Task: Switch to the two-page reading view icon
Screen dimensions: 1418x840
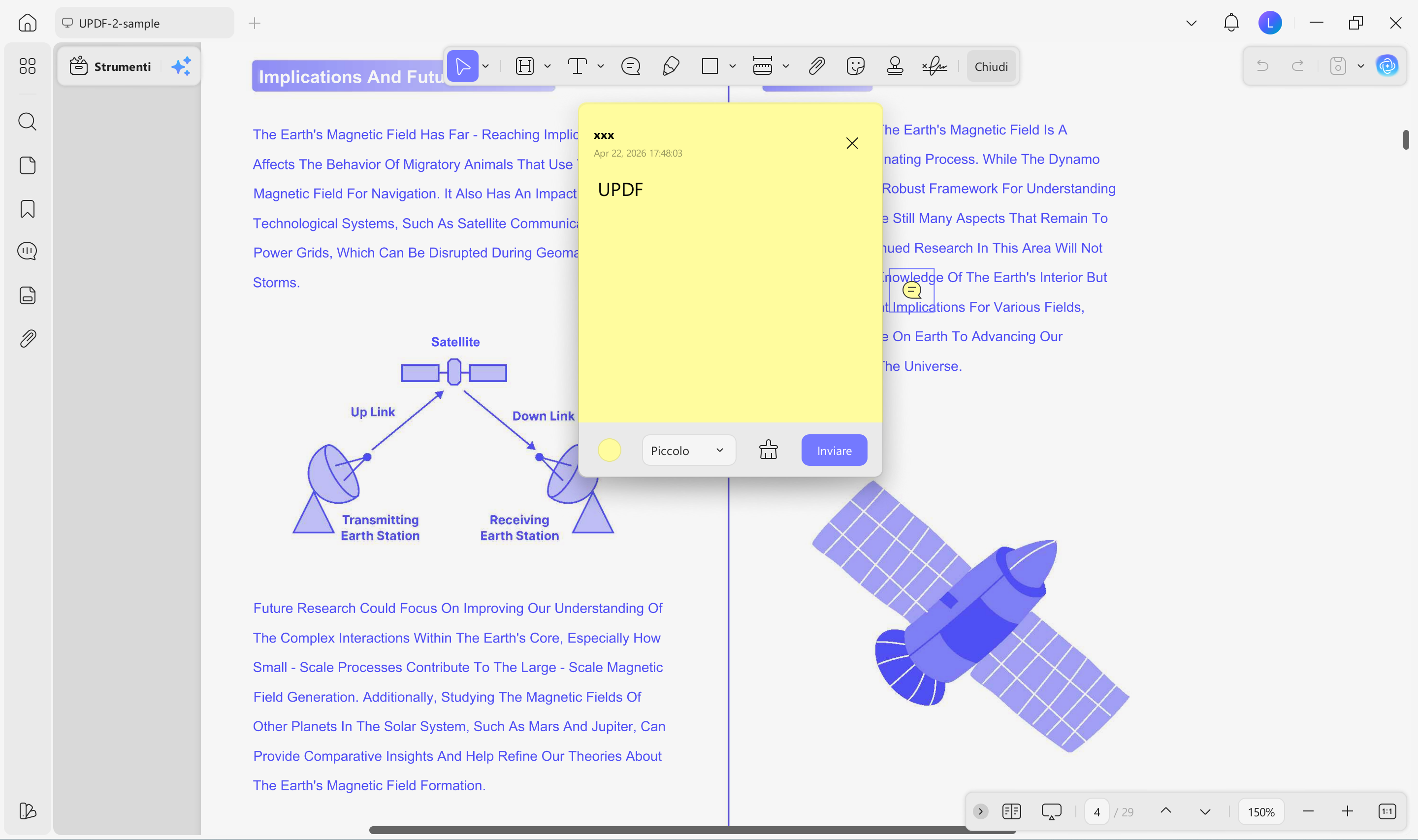Action: click(x=1011, y=812)
